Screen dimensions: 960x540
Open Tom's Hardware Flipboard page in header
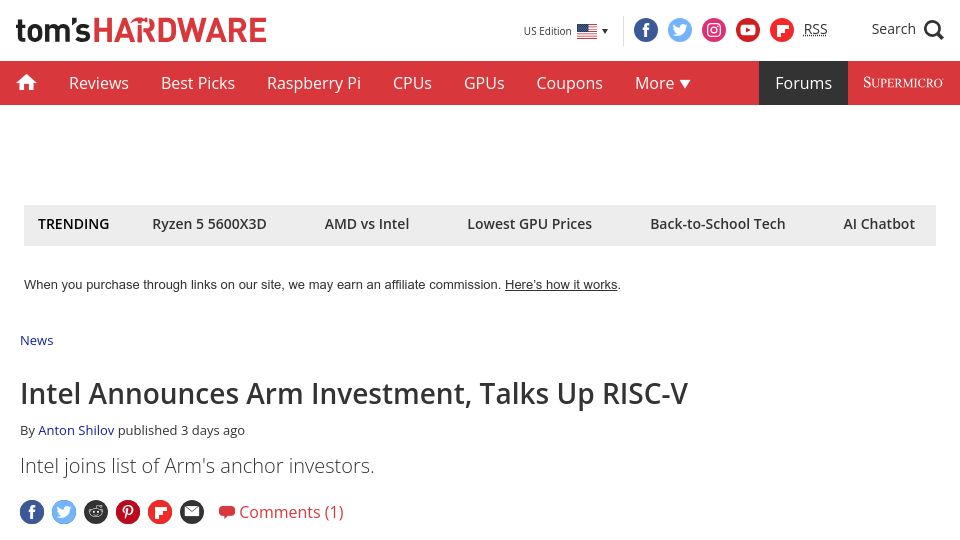point(782,30)
